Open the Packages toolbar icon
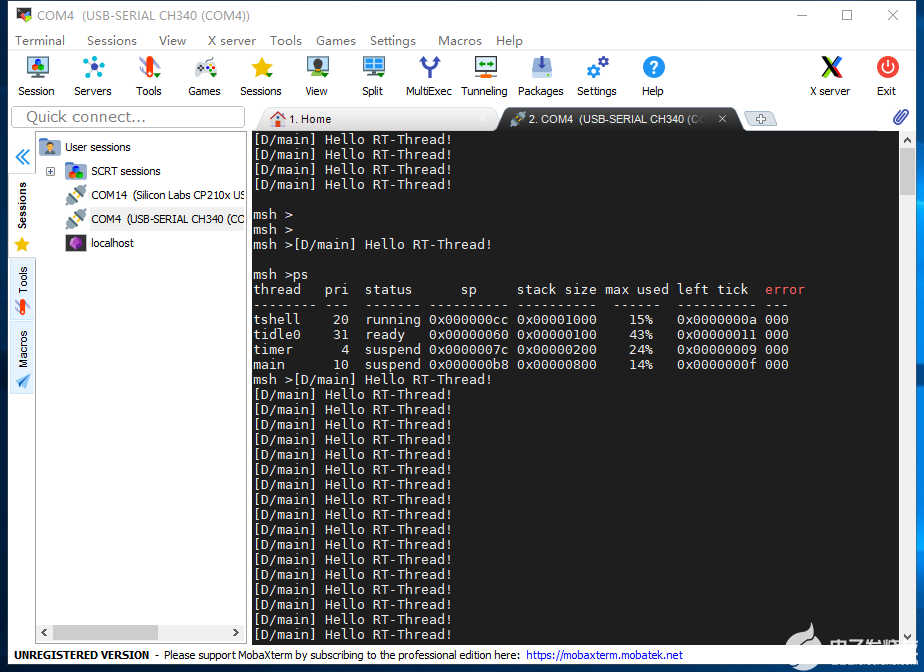 540,76
